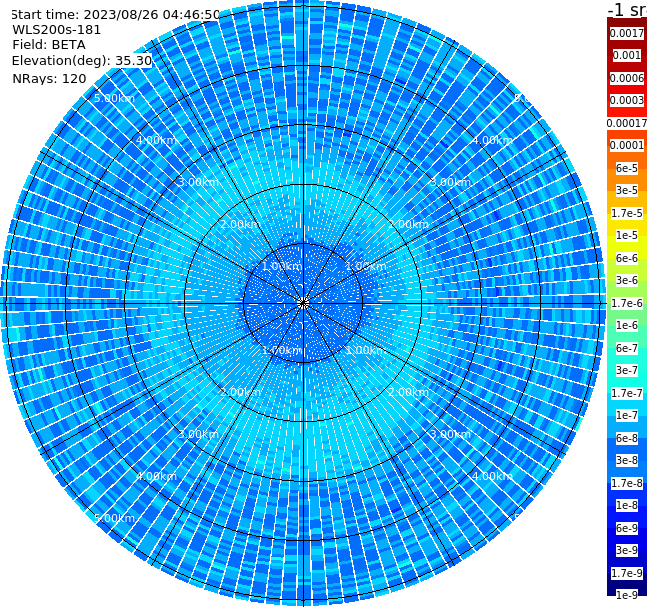Click the 6e-7 colorbar value
Viewport: 647px width, 607px height.
627,348
